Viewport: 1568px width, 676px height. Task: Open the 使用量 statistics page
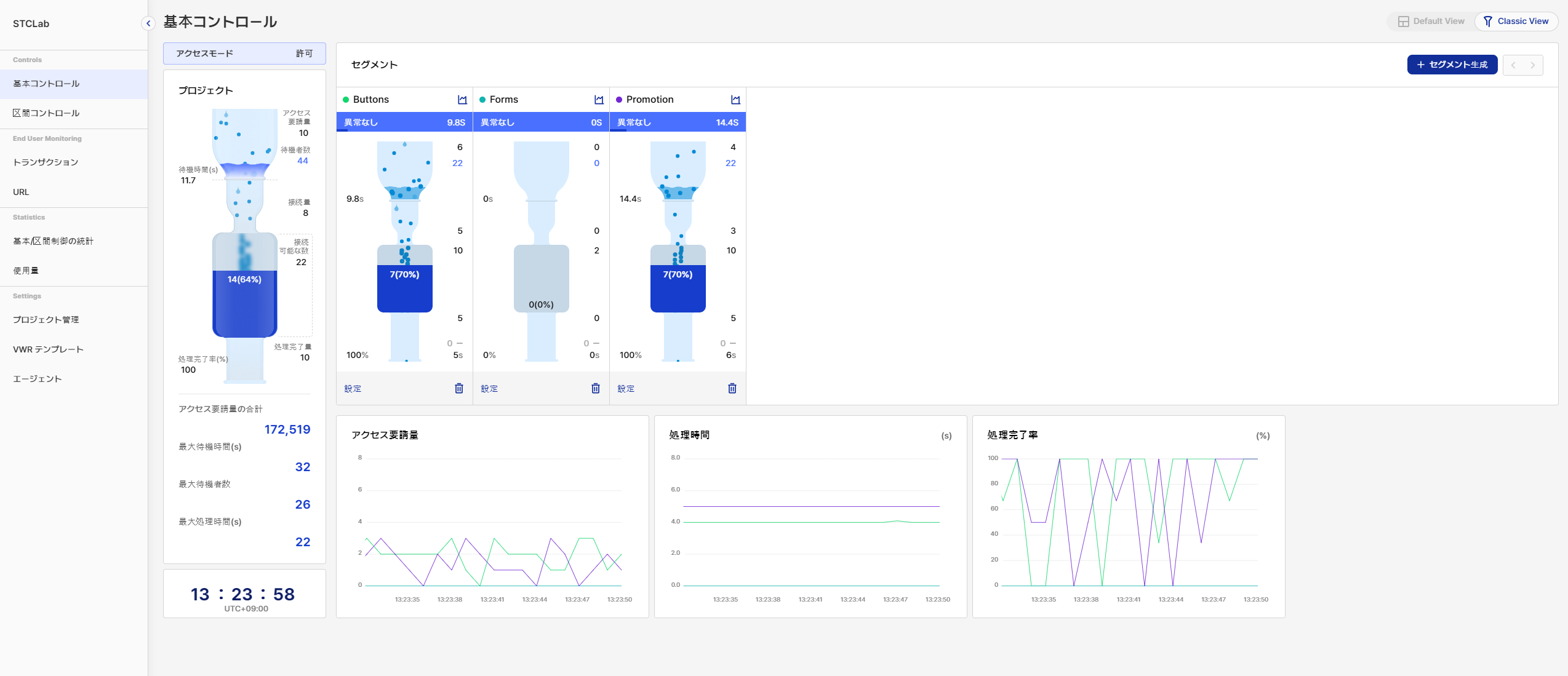74,271
